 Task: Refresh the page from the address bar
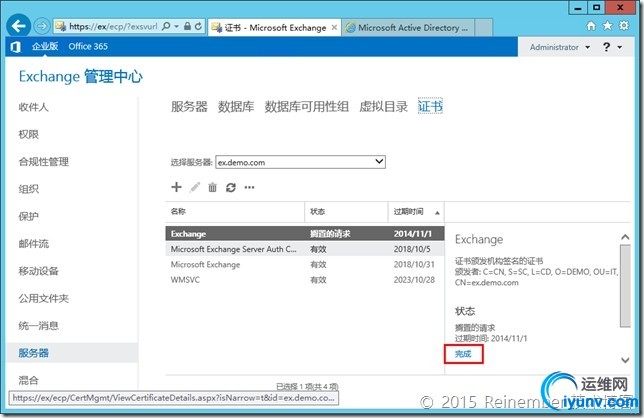pyautogui.click(x=198, y=26)
